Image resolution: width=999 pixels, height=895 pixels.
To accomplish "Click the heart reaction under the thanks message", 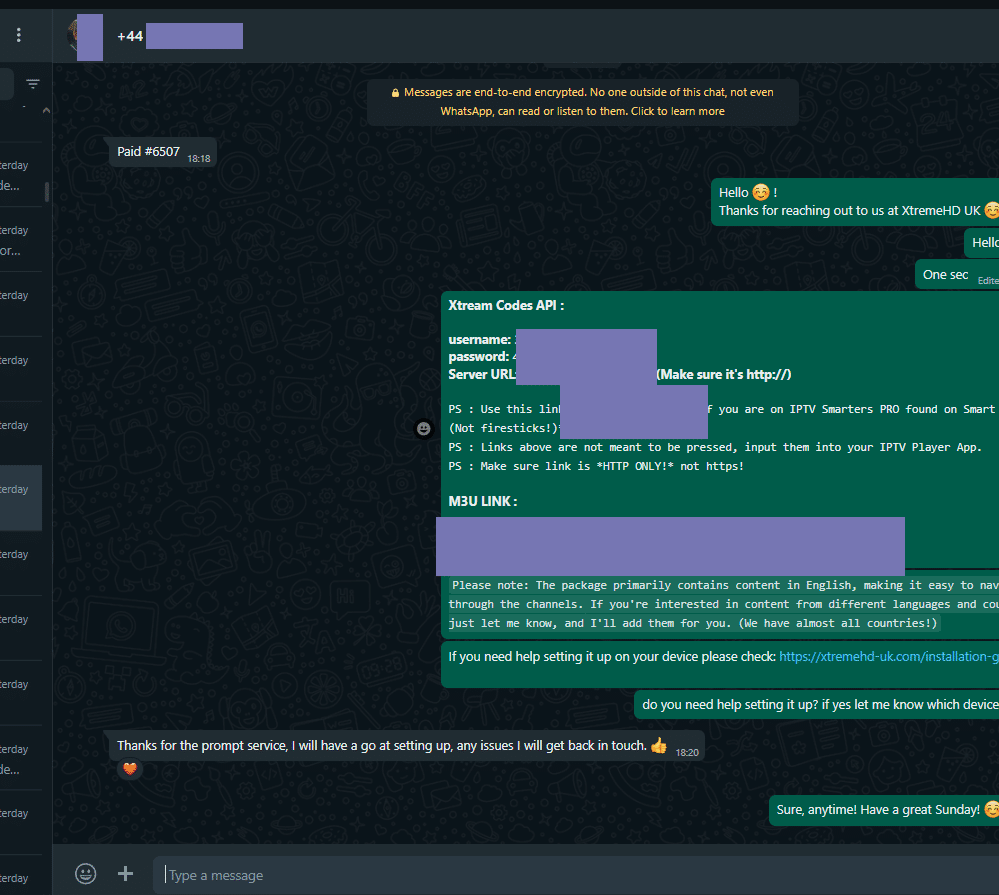I will pos(127,769).
